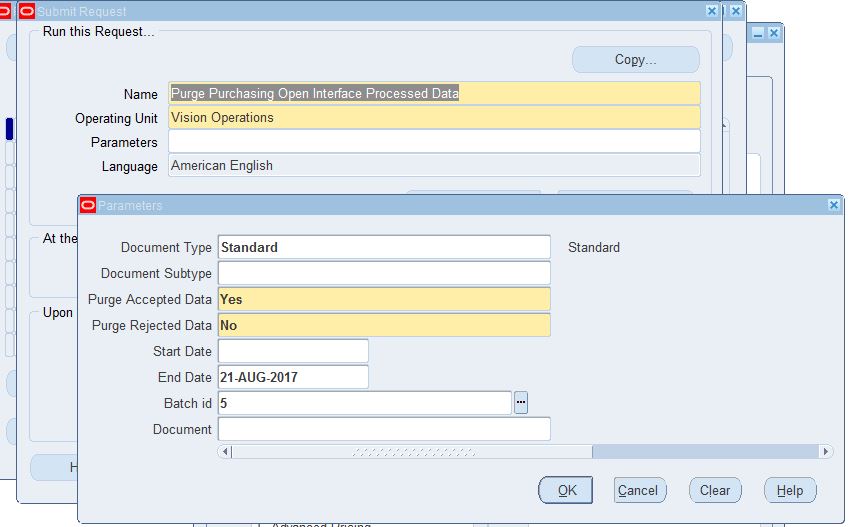Close the Parameters window
The width and height of the screenshot is (856, 527).
(x=833, y=205)
